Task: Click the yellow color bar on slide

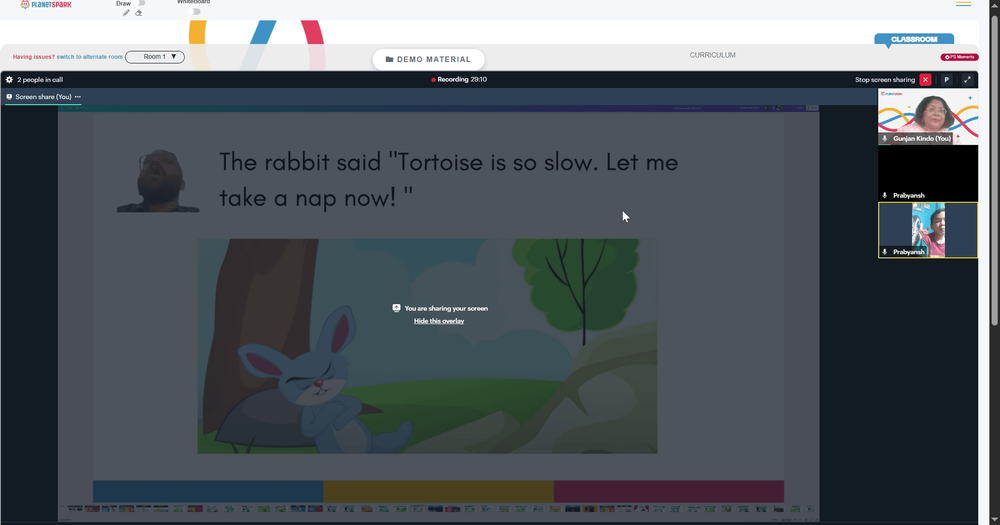Action: coord(438,491)
